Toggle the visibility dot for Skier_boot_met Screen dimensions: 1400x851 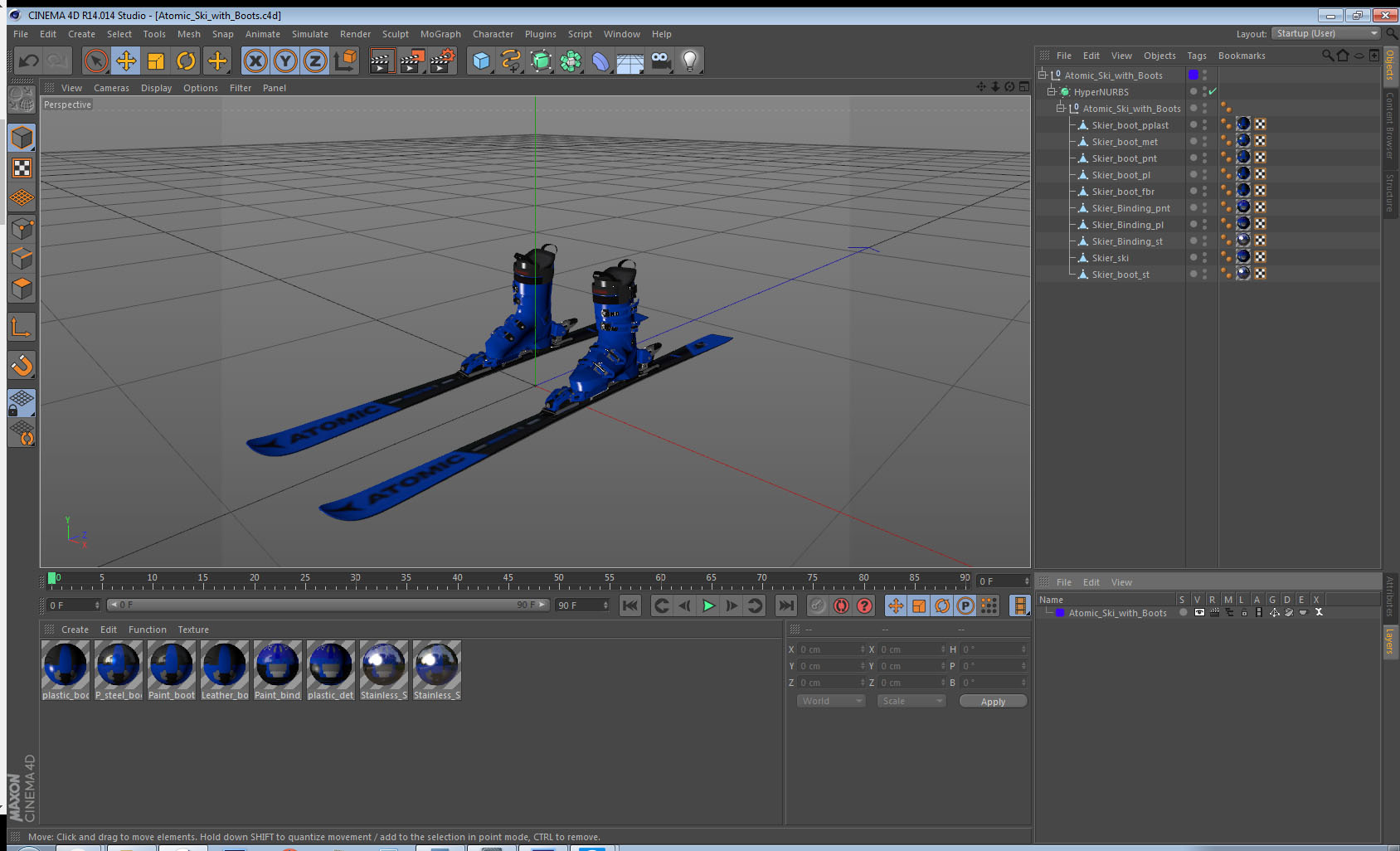pos(1193,139)
